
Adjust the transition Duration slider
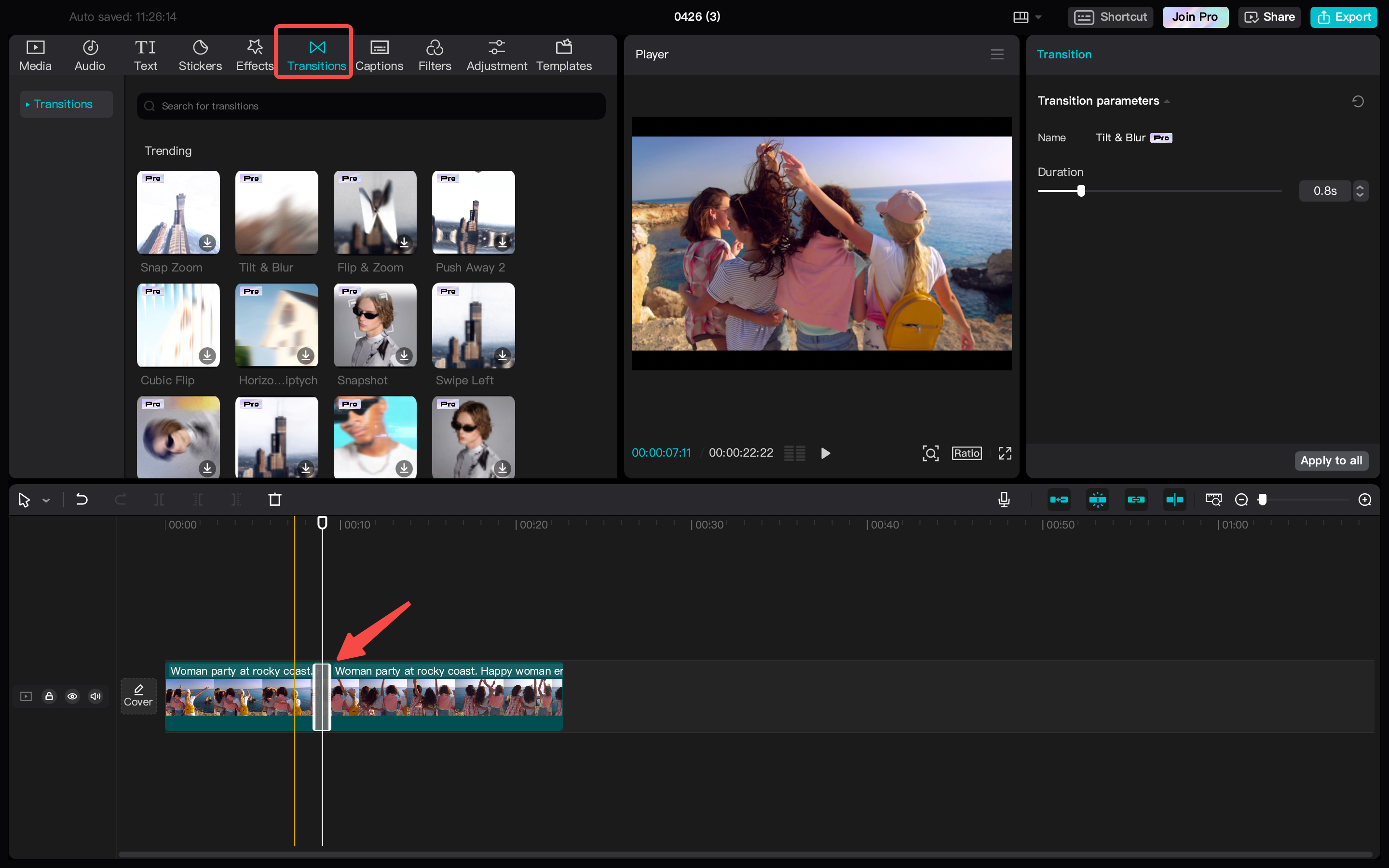pyautogui.click(x=1081, y=191)
